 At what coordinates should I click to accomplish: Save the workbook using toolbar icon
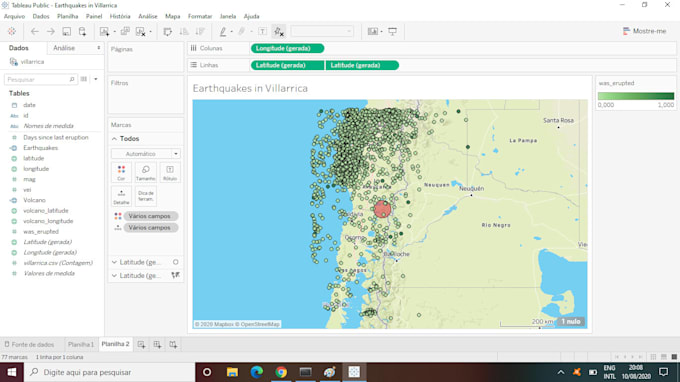[x=66, y=31]
